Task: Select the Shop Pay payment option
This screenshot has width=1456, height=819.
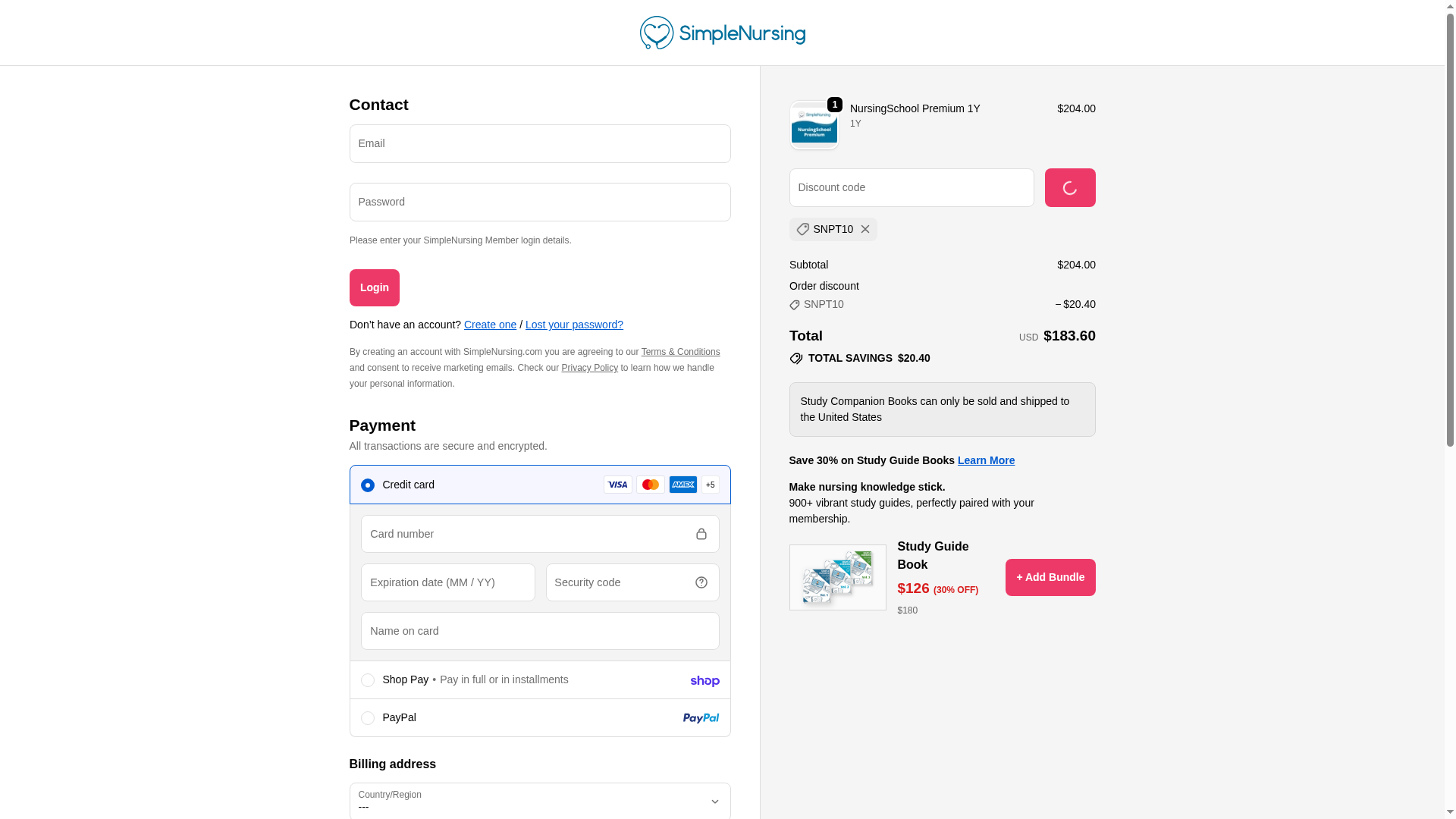Action: pos(368,680)
